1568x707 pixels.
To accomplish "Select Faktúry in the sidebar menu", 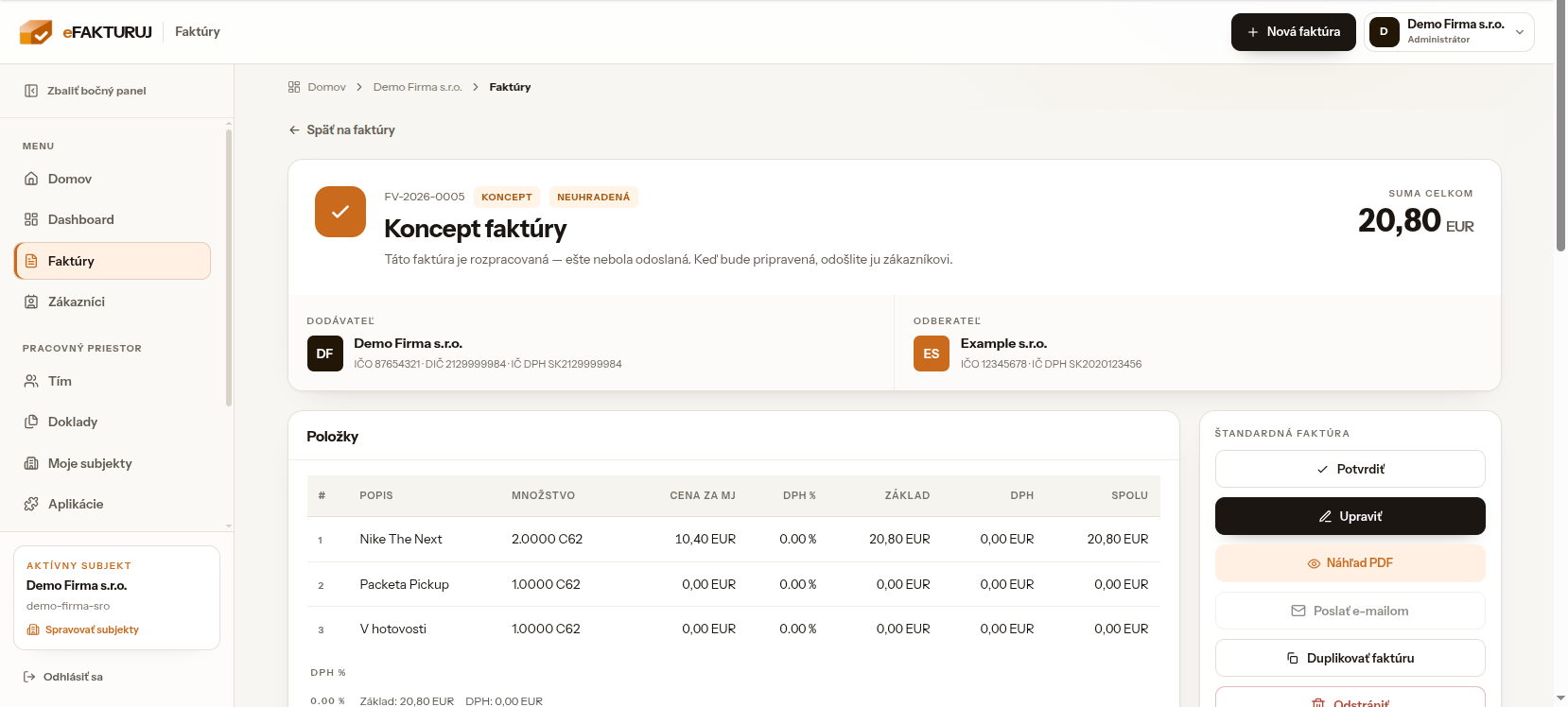I will click(x=113, y=261).
